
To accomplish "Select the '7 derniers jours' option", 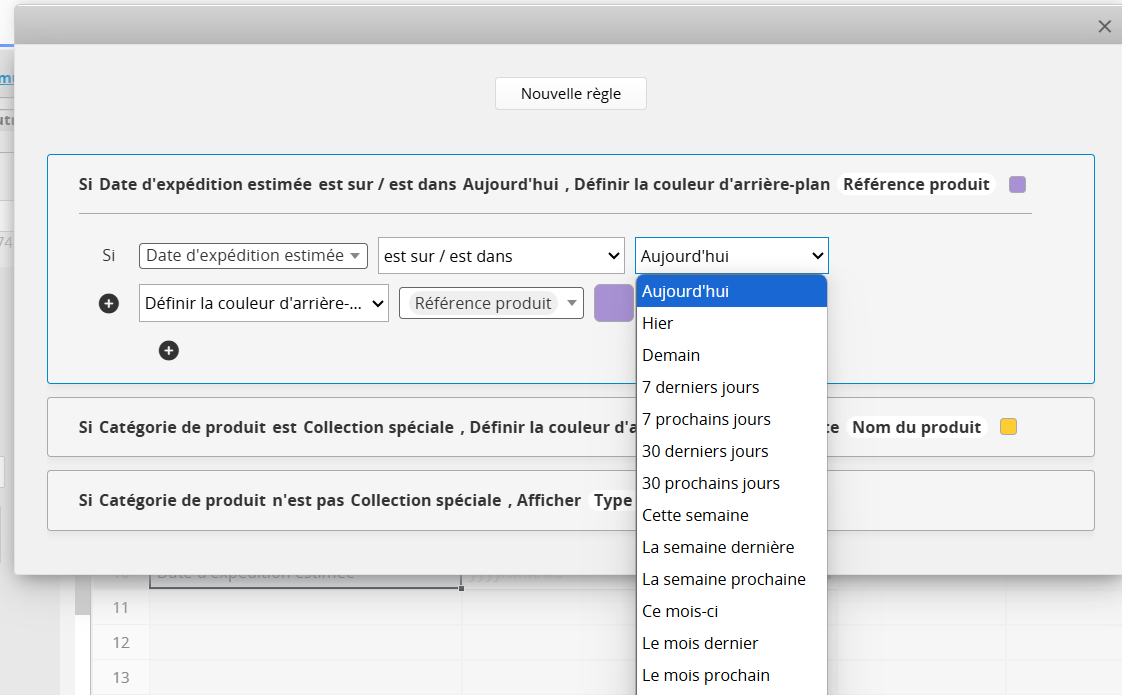I will point(731,387).
